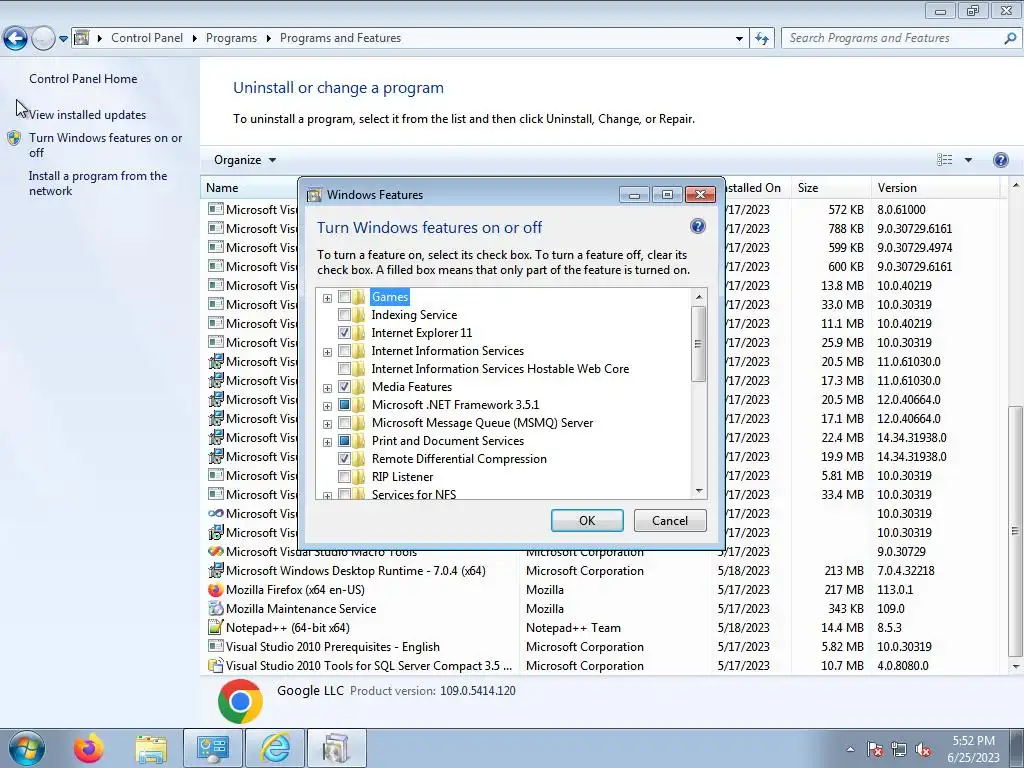Click the address bar Control Panel folder icon
1024x768 pixels.
[82, 38]
